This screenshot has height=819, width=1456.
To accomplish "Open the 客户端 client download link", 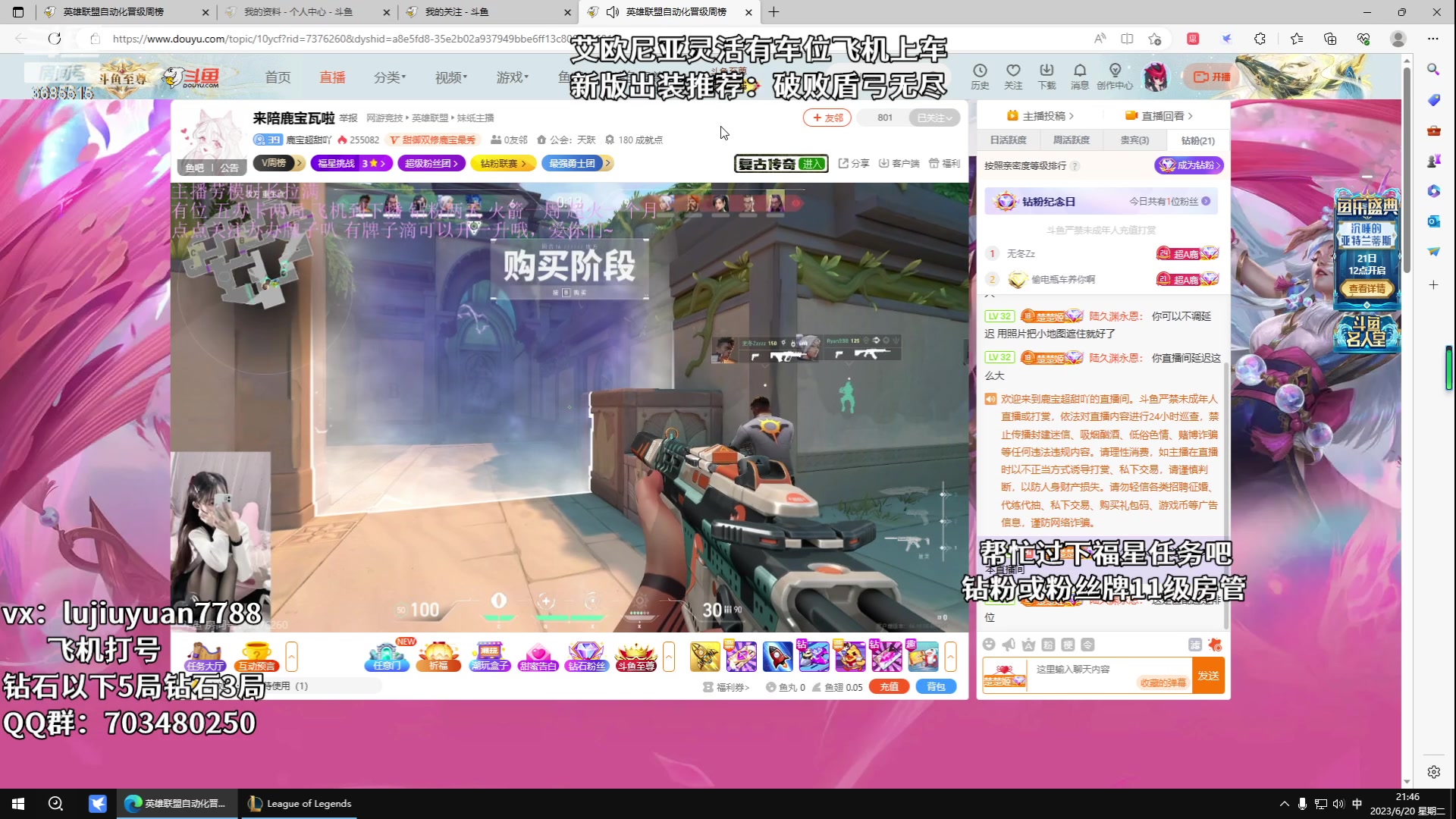I will (899, 163).
